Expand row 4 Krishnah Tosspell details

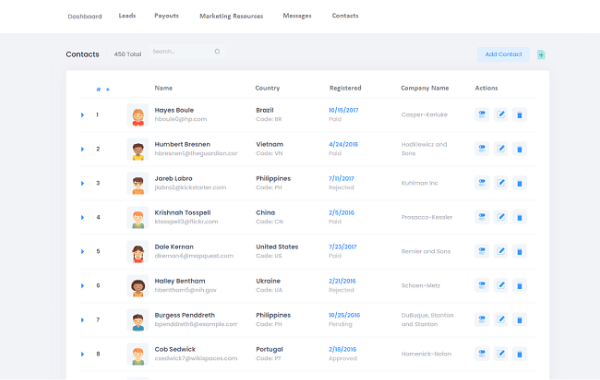coord(82,217)
